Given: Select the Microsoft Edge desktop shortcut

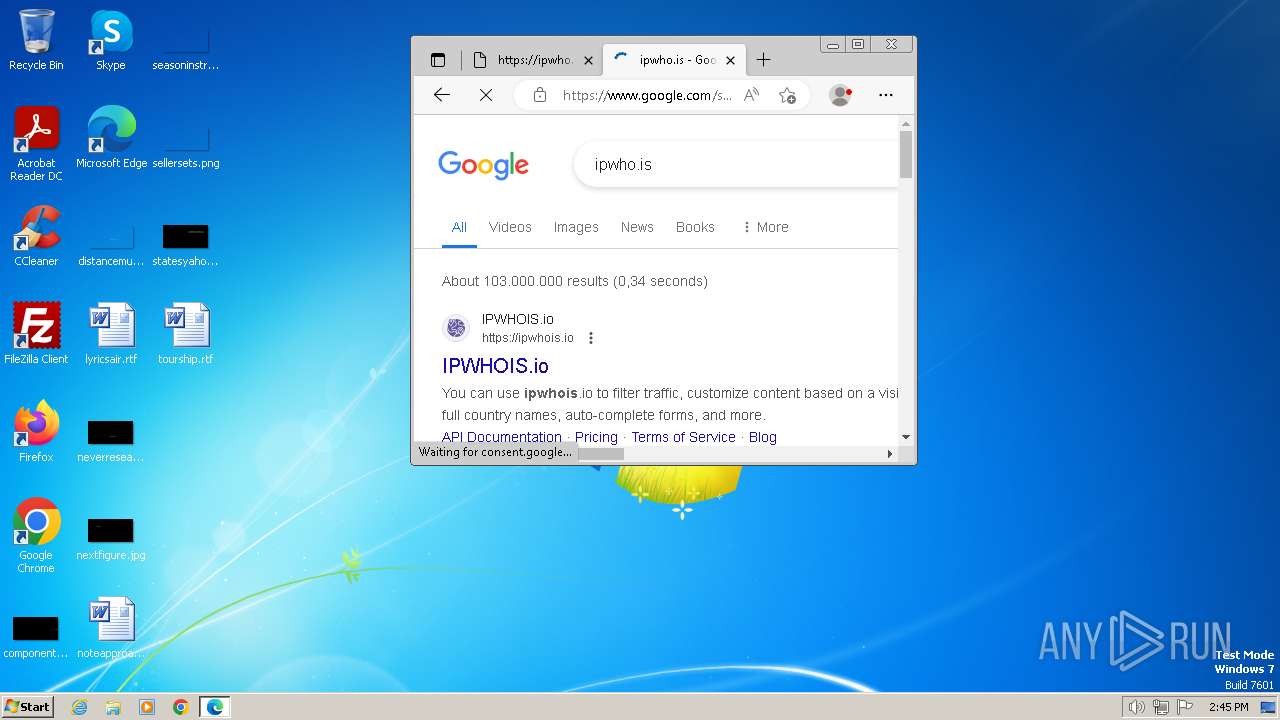Looking at the screenshot, I should (x=111, y=138).
